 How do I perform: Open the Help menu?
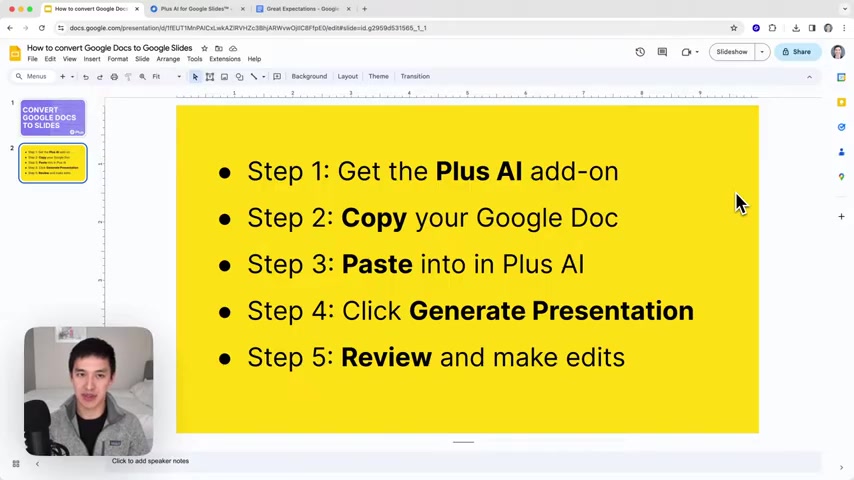tap(254, 59)
